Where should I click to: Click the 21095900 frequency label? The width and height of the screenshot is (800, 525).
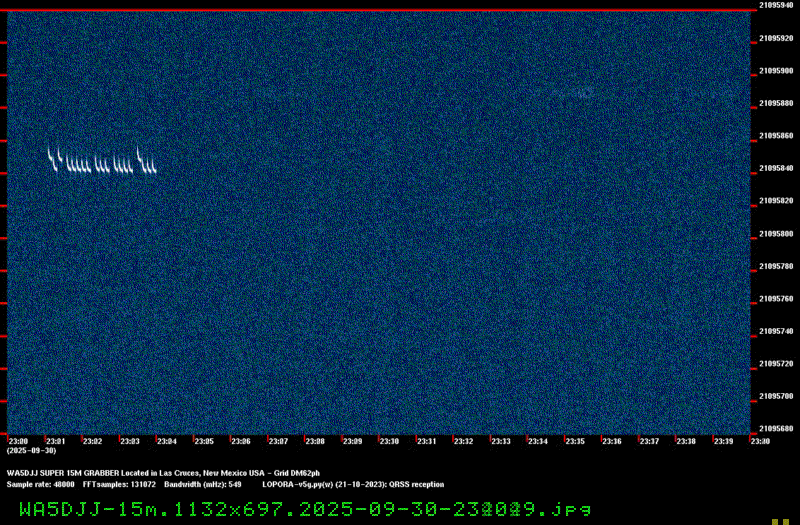776,71
